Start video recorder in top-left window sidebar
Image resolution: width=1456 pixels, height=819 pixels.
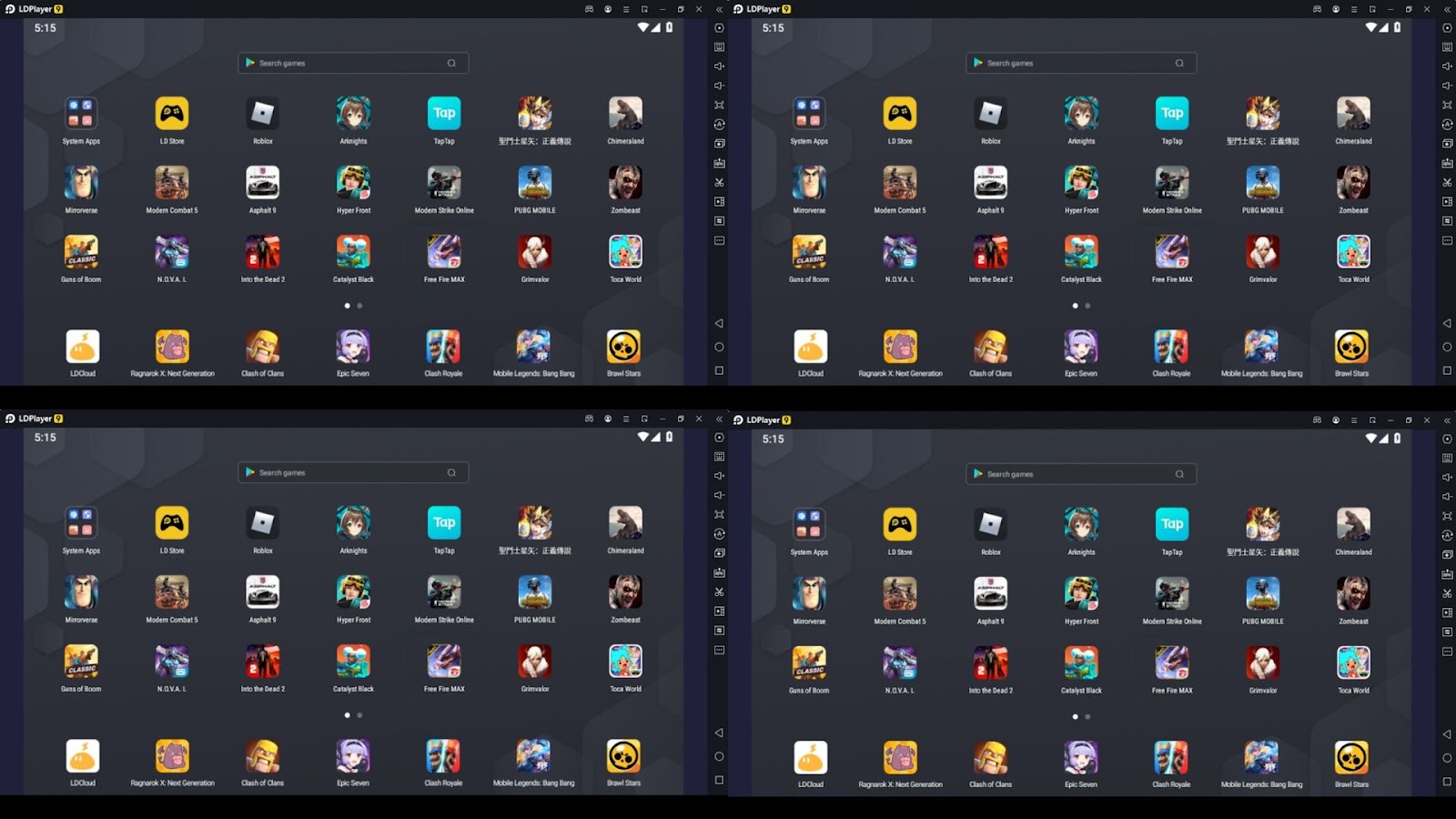click(x=719, y=201)
